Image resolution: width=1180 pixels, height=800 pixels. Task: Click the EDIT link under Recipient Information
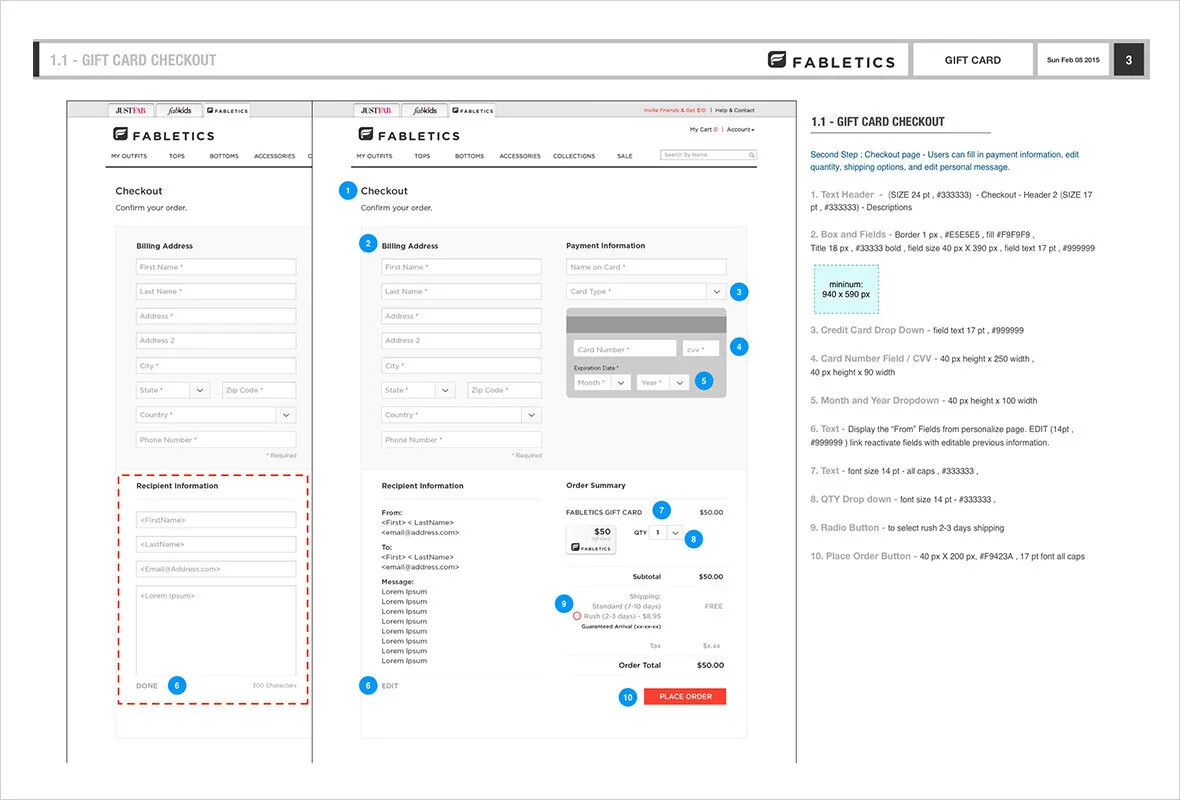[x=390, y=686]
